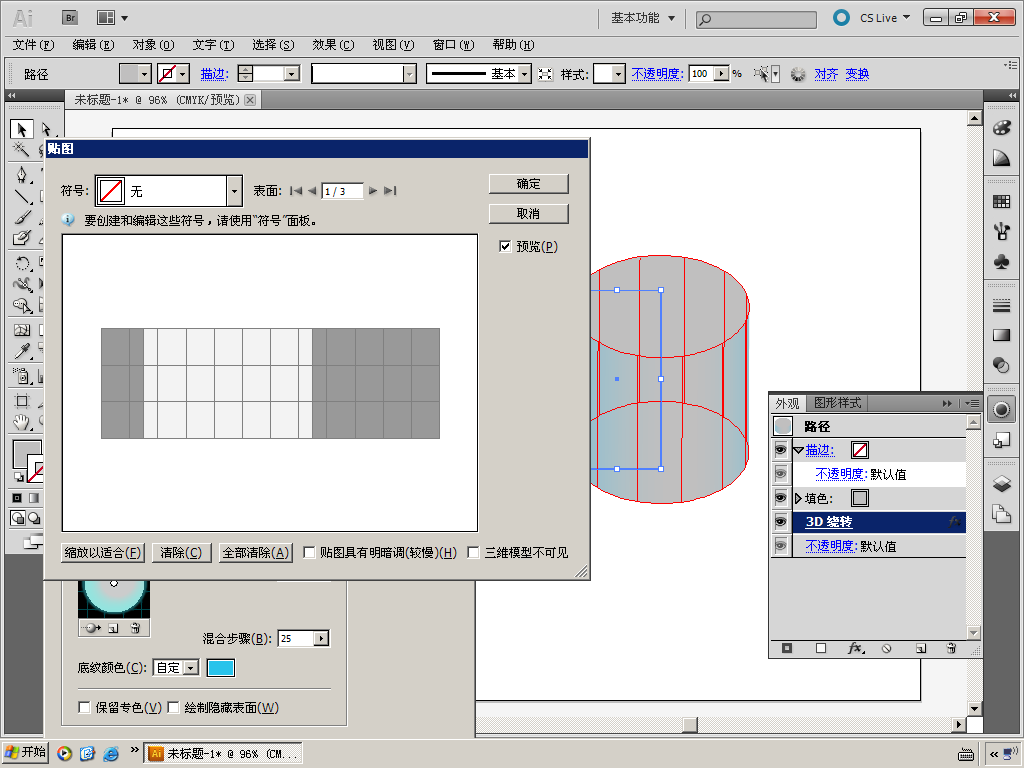Click the 全部清除(A) button
Screen dimensions: 1024x768
(x=255, y=552)
